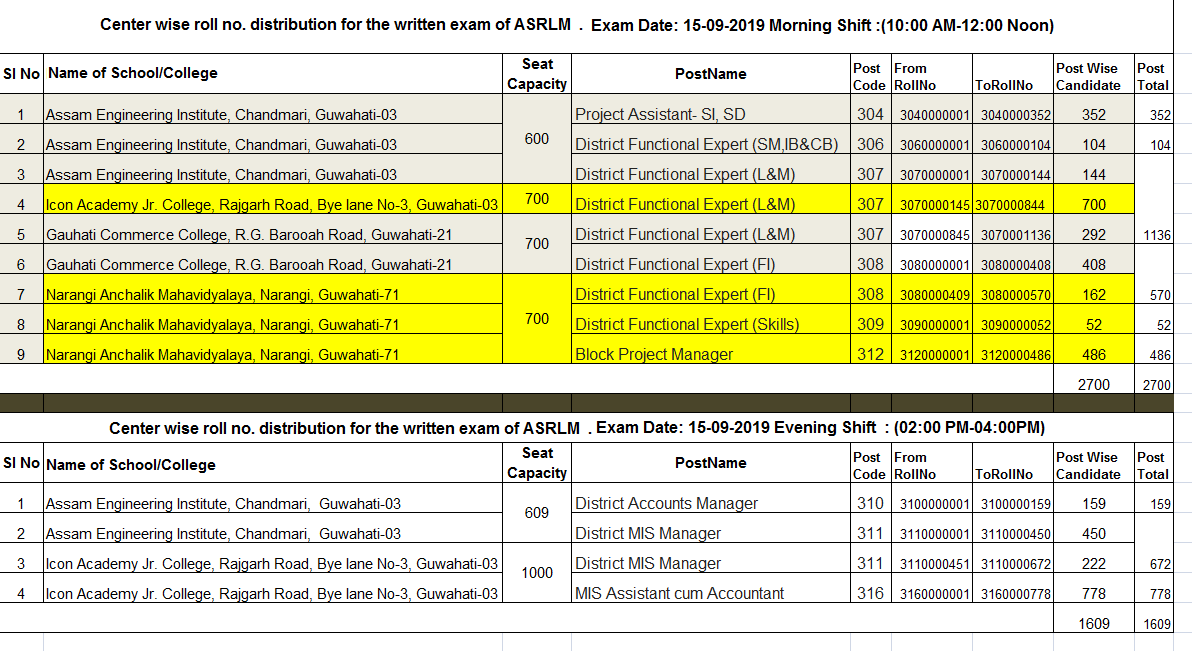This screenshot has width=1192, height=660.
Task: Select the Evening Shift title text
Action: click(577, 428)
